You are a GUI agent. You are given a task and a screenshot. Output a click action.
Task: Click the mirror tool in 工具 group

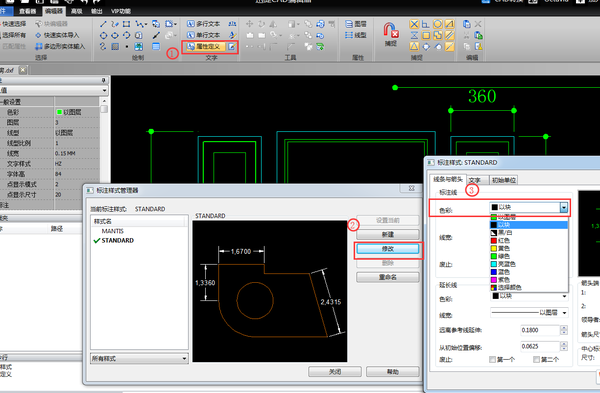(273, 24)
